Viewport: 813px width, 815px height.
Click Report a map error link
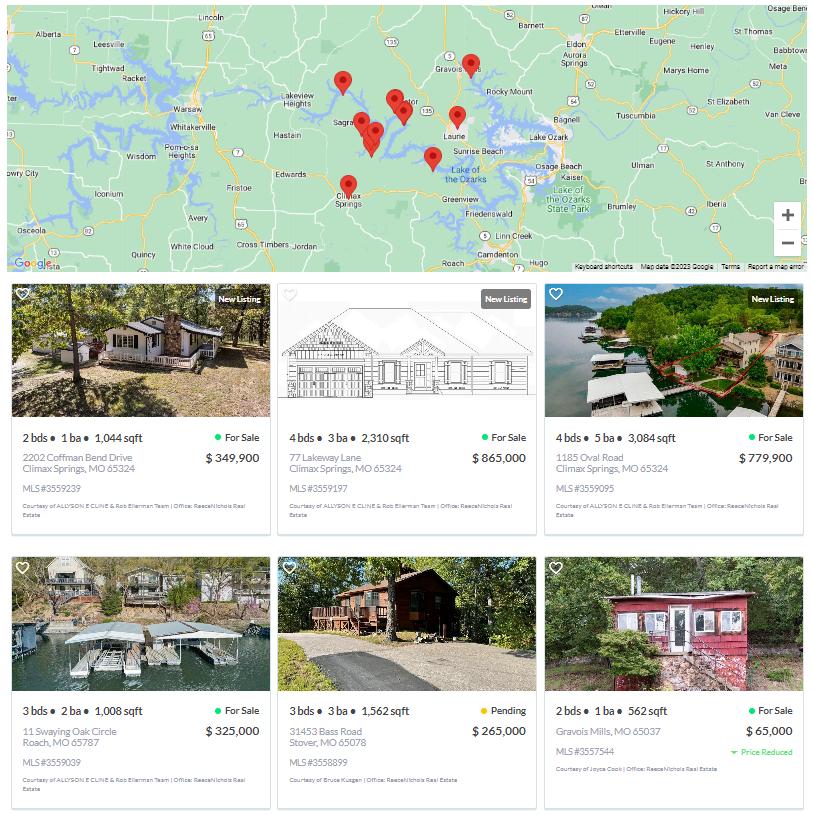pyautogui.click(x=776, y=267)
